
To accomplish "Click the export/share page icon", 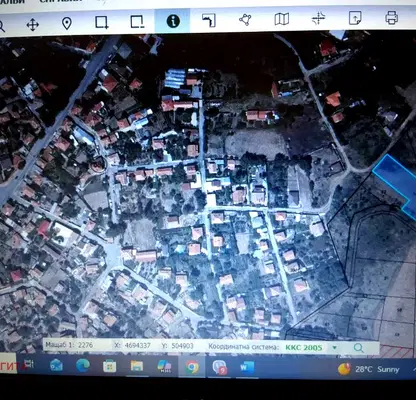I will 355,17.
